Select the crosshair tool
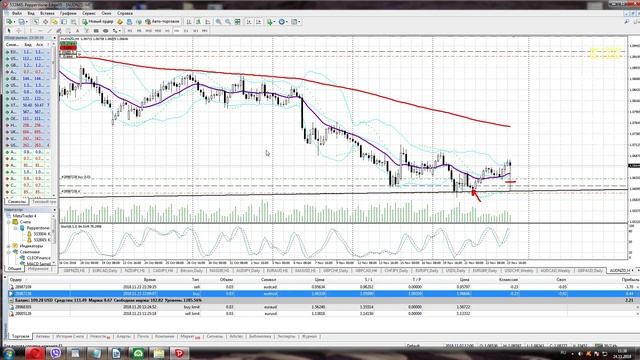 click(x=19, y=31)
